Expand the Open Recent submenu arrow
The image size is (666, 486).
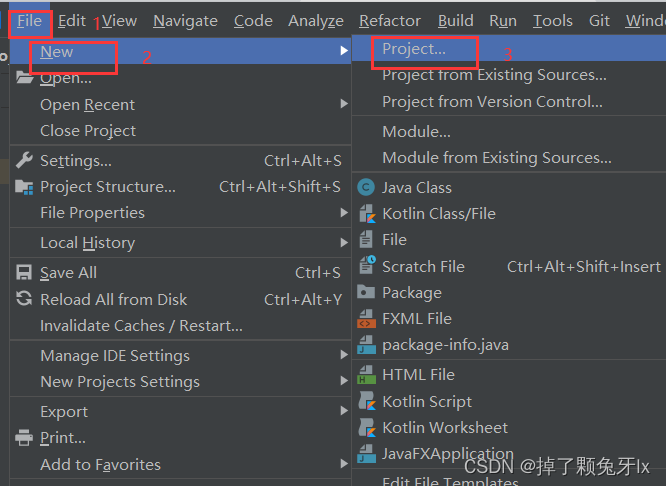(344, 104)
